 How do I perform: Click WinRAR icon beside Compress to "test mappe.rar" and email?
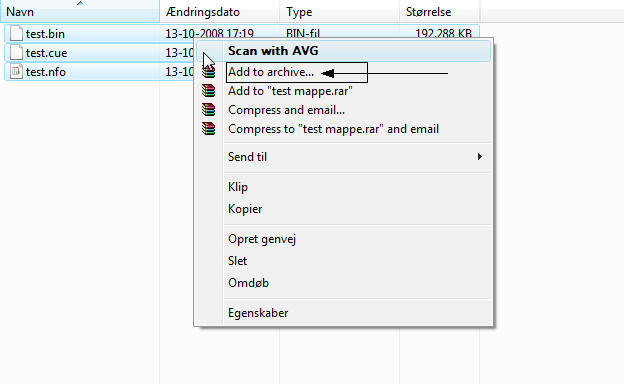pos(209,129)
